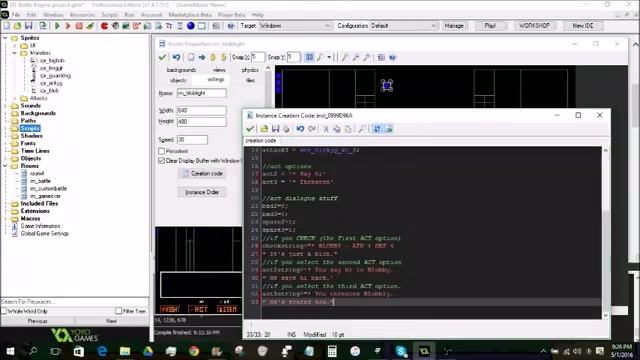The image size is (640, 360).
Task: Click the WORKSHOP button
Action: point(534,26)
